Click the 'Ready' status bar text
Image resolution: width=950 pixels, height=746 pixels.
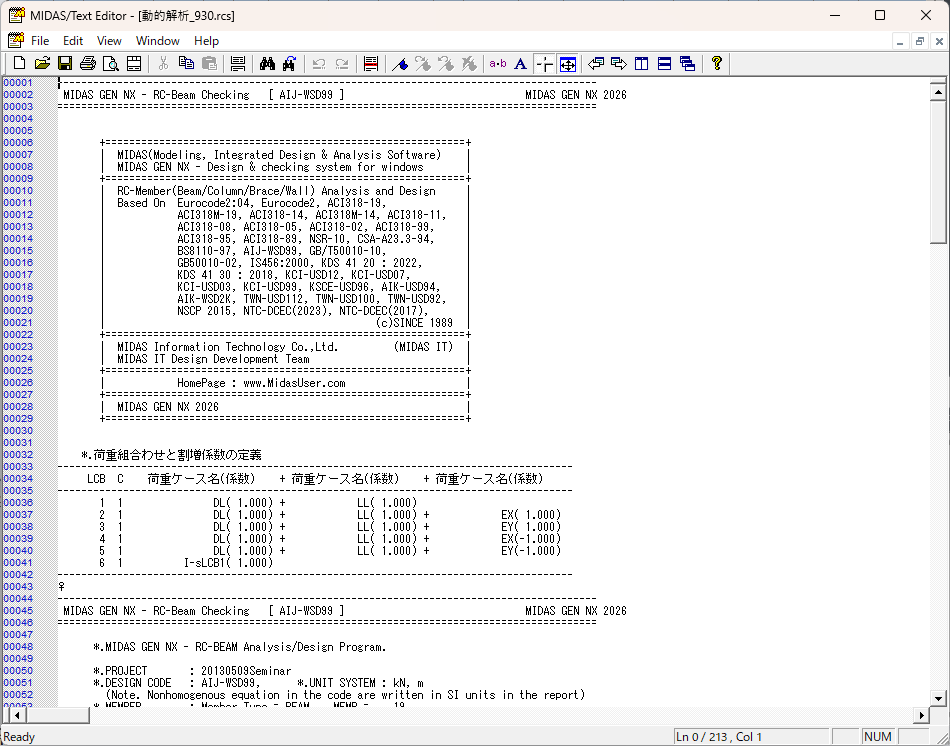(x=19, y=737)
